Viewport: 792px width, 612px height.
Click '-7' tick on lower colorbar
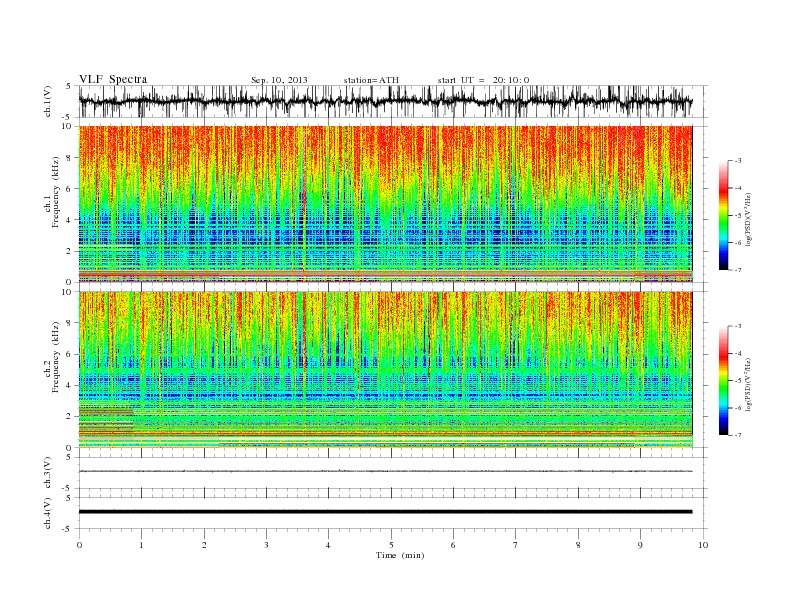[738, 435]
